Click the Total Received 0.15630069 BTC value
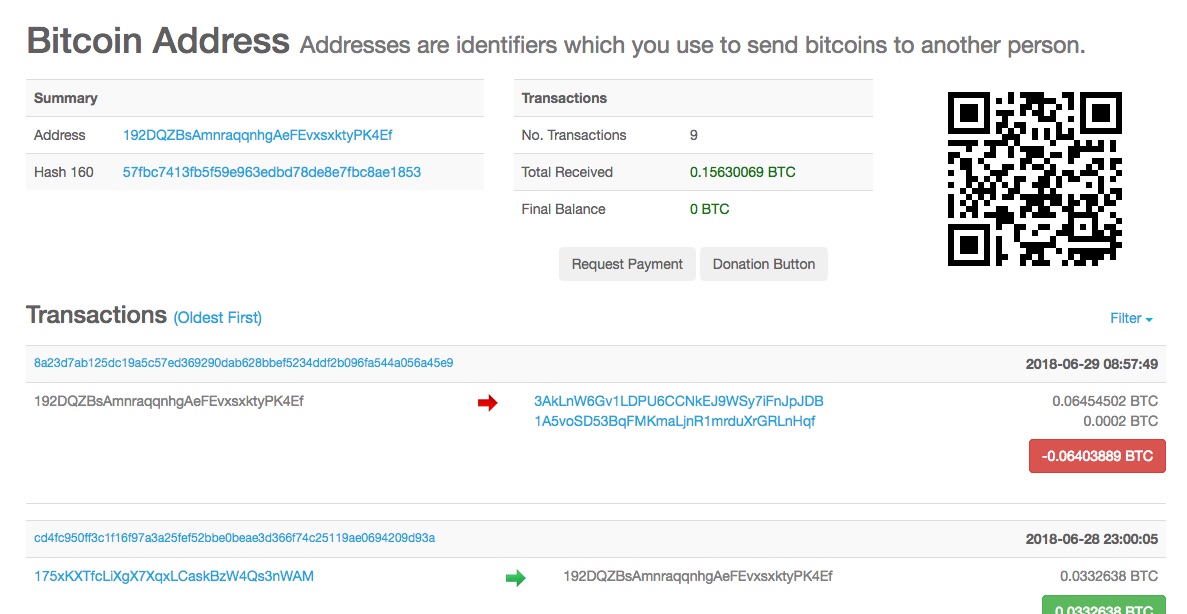The image size is (1187, 614). (x=742, y=172)
